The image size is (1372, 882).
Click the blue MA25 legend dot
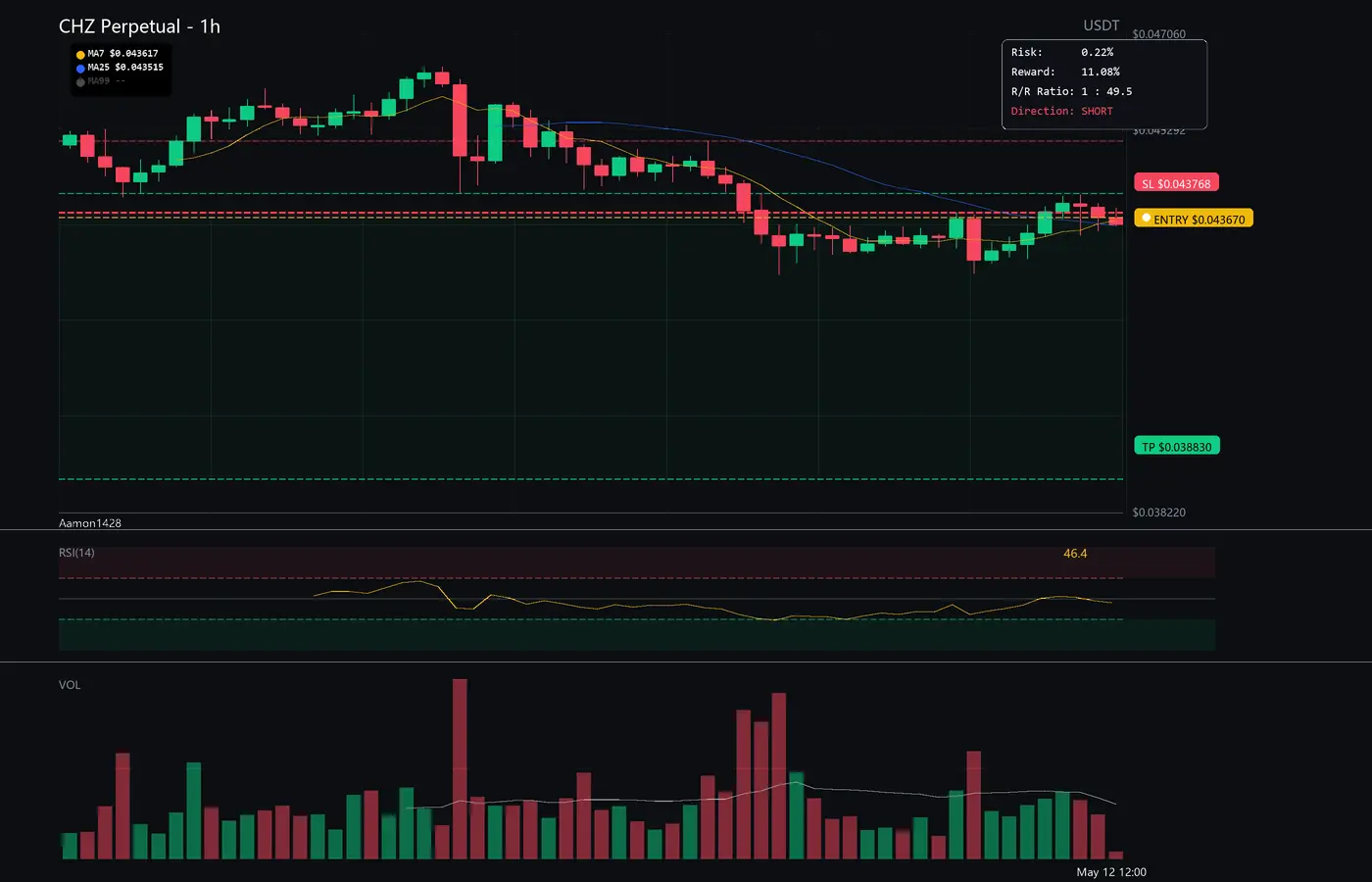(80, 69)
